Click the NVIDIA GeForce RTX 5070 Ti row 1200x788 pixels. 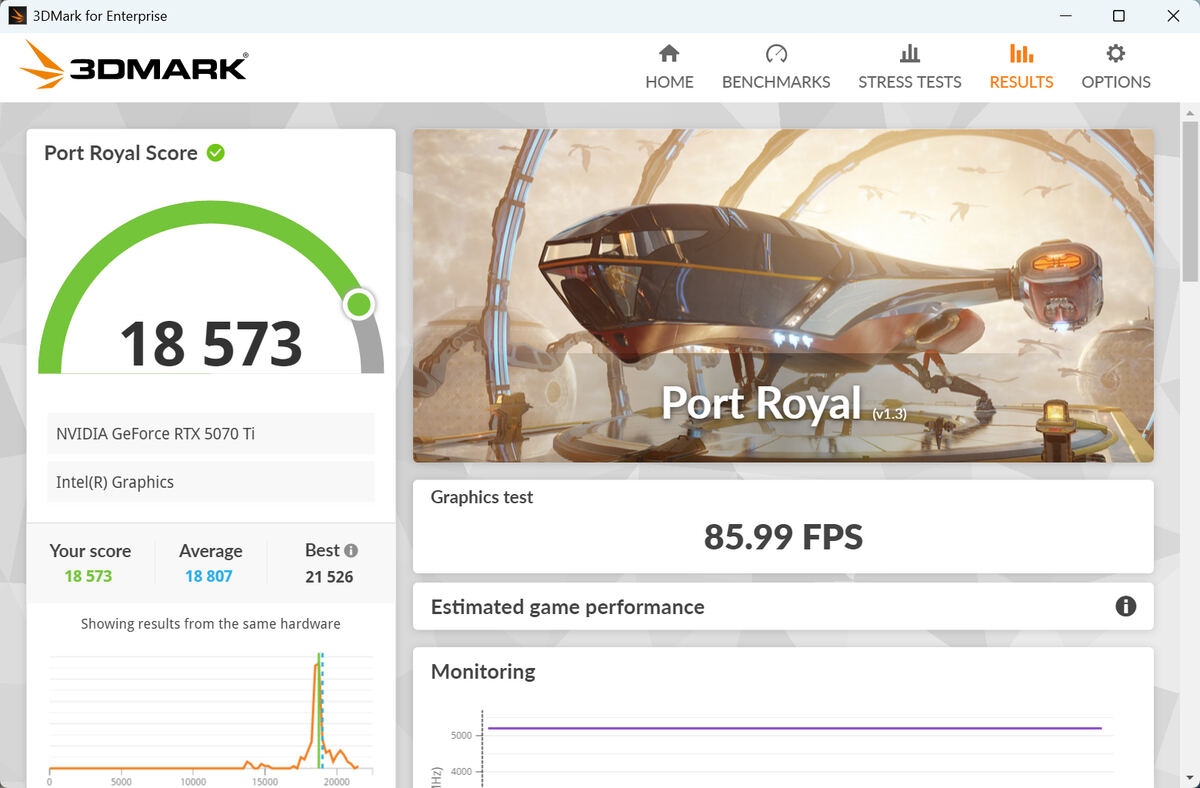point(211,434)
